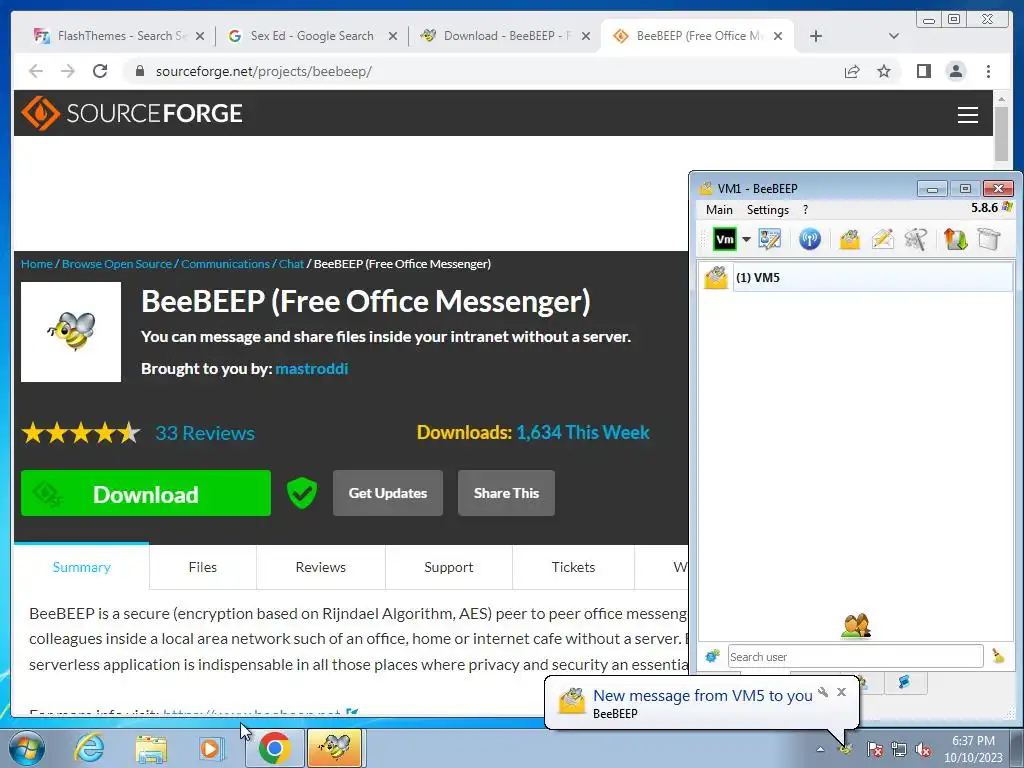Open the Browse Open Source breadcrumb
Image resolution: width=1024 pixels, height=768 pixels.
tap(117, 264)
